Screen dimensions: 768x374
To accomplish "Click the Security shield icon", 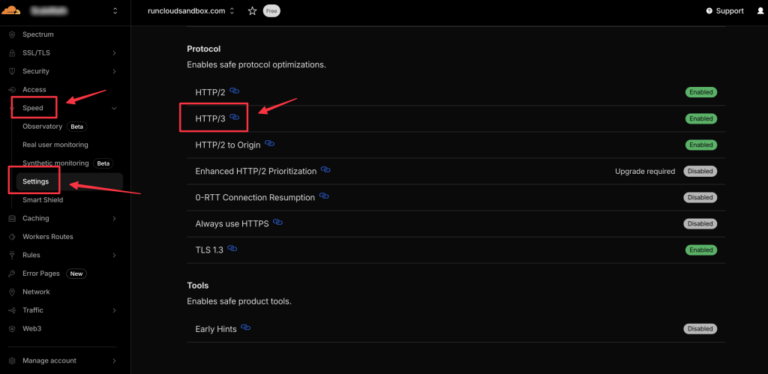I will click(x=12, y=71).
